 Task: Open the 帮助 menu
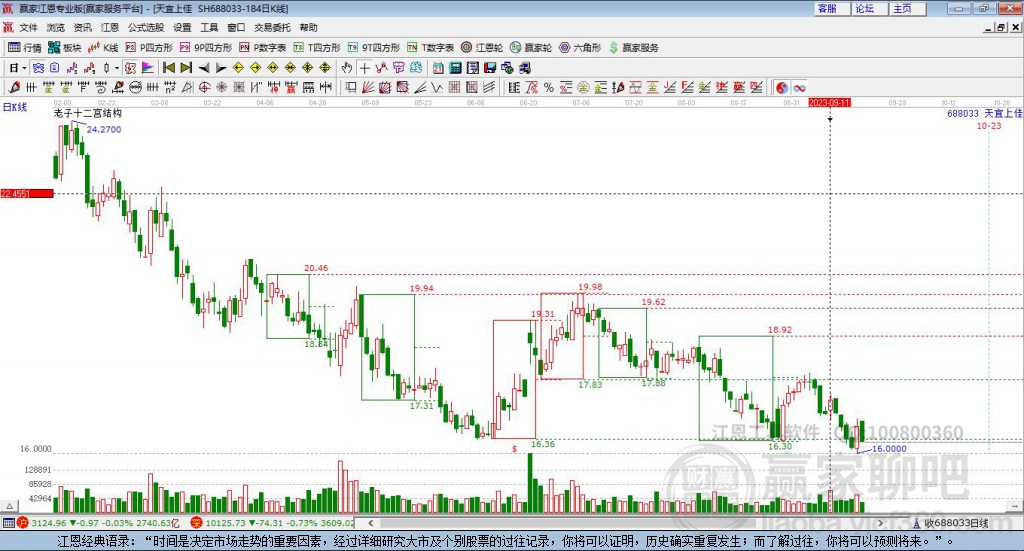[308, 27]
